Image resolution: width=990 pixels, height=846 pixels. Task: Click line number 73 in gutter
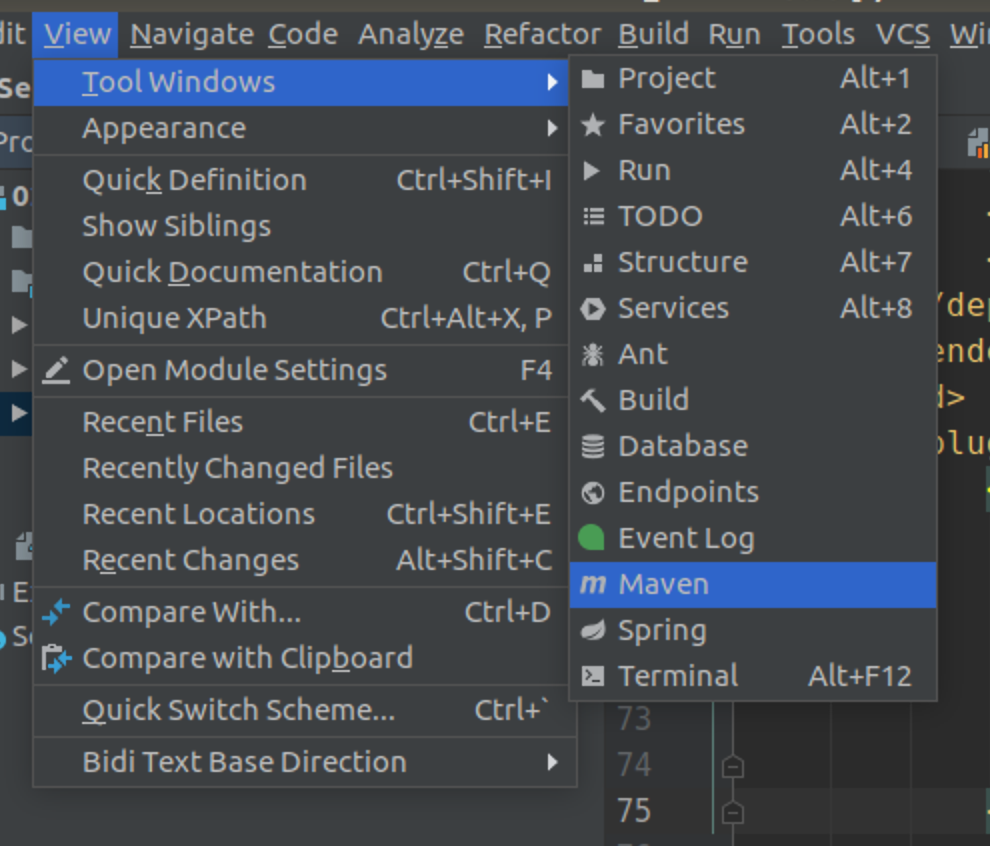[x=634, y=718]
